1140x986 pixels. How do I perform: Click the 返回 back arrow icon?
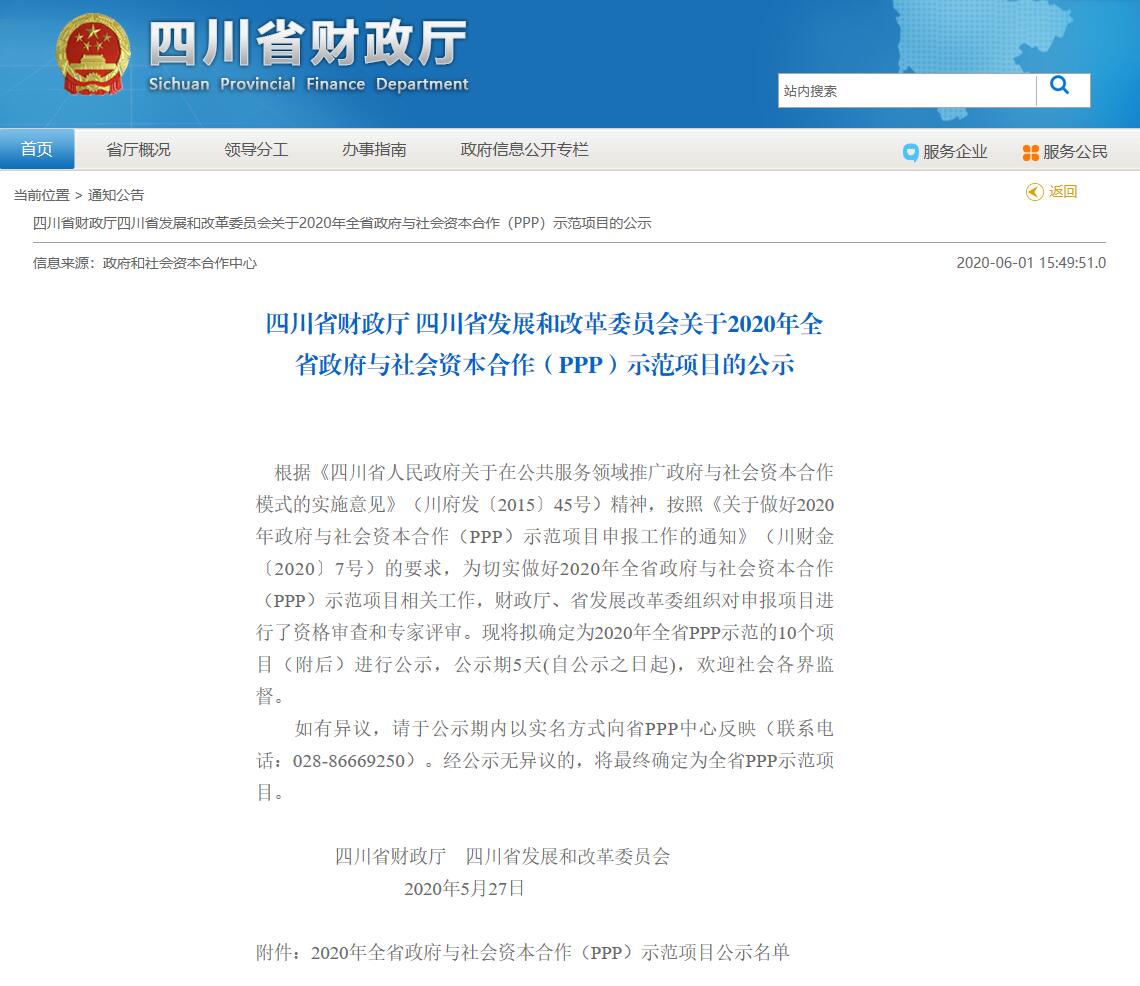point(1034,192)
